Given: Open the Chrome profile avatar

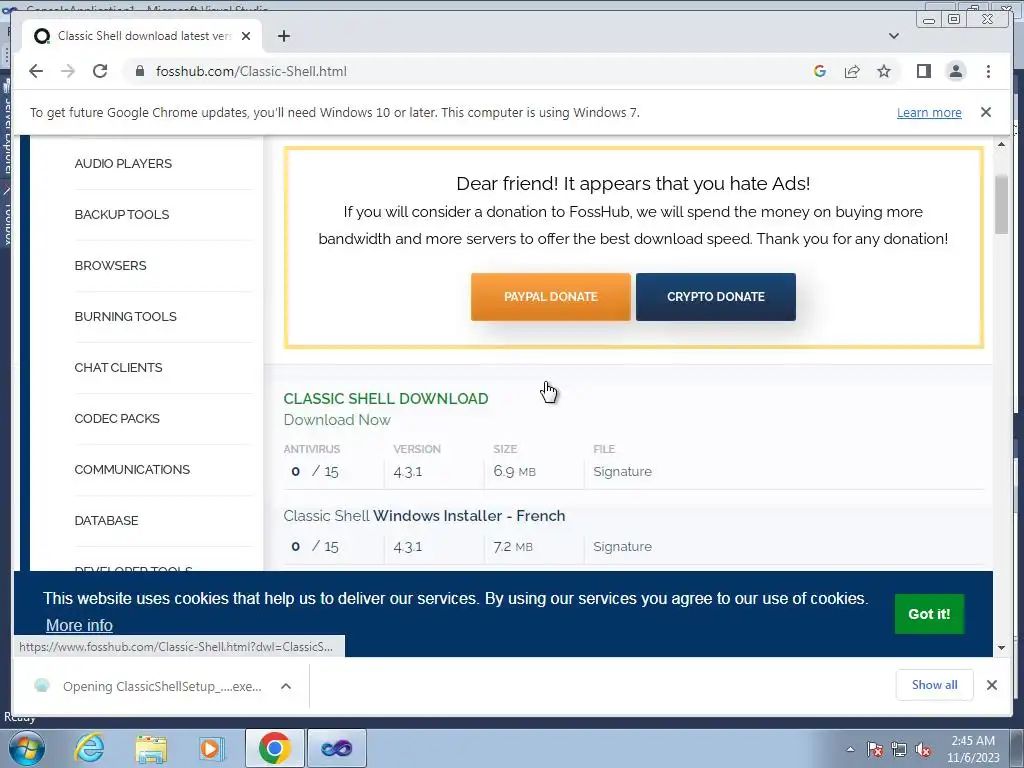Looking at the screenshot, I should point(955,71).
